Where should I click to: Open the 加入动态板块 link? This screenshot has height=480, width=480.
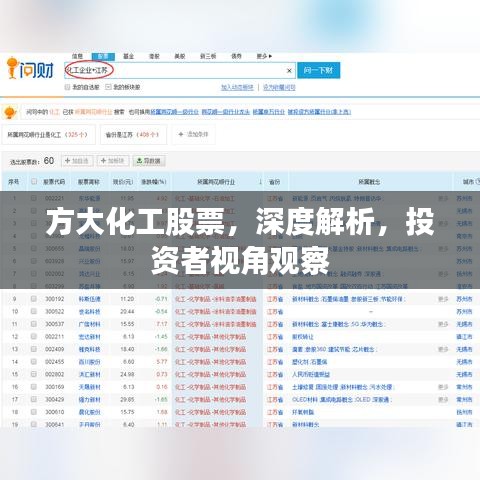[237, 87]
